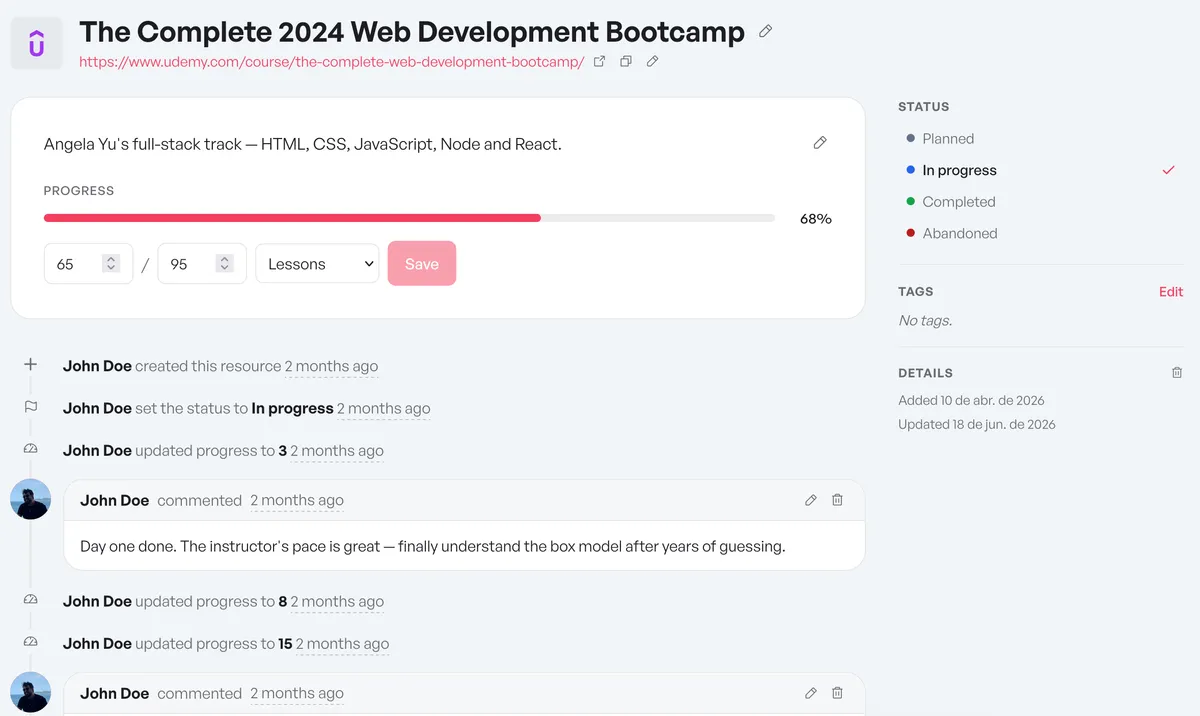Open the course URL external link icon
Image resolution: width=1200 pixels, height=716 pixels.
click(x=600, y=61)
